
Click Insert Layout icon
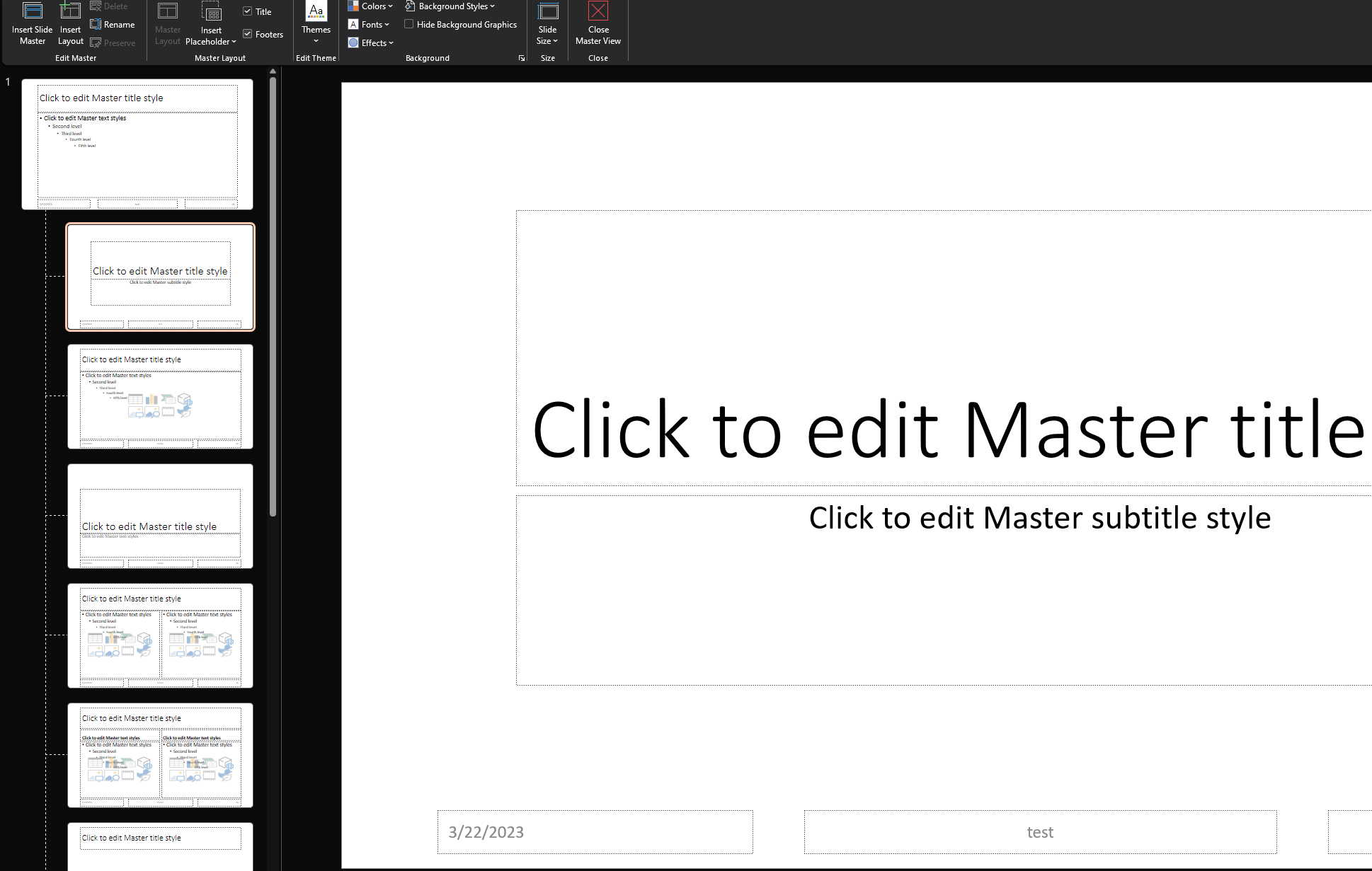[x=70, y=11]
